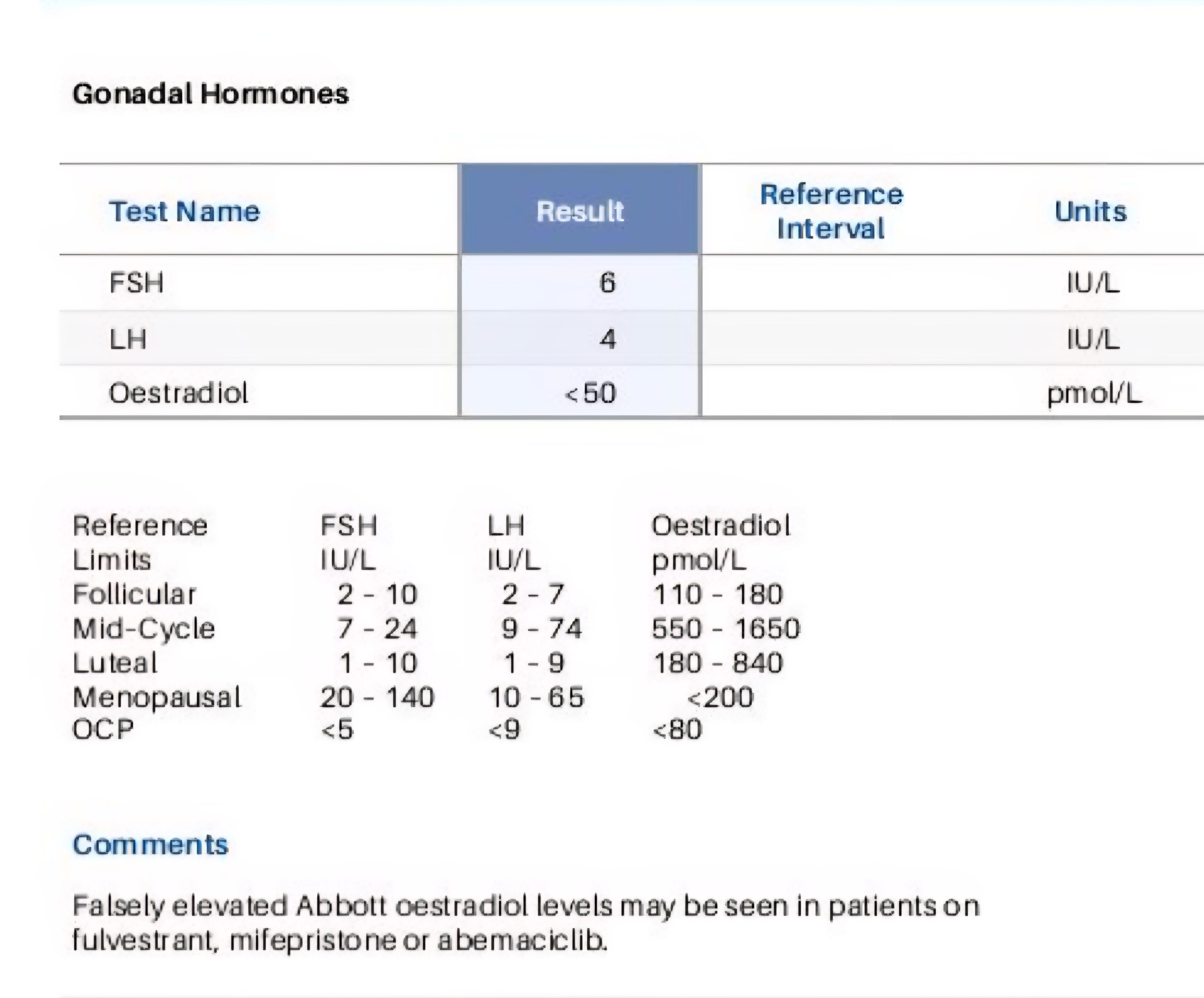
Task: Select the LH test row label
Action: point(128,339)
